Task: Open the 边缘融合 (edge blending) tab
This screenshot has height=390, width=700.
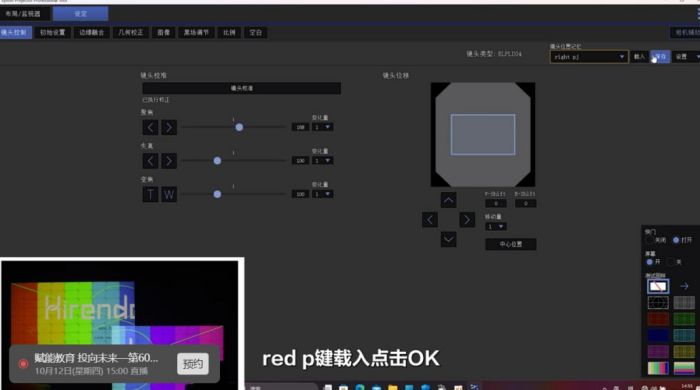Action: [92, 33]
